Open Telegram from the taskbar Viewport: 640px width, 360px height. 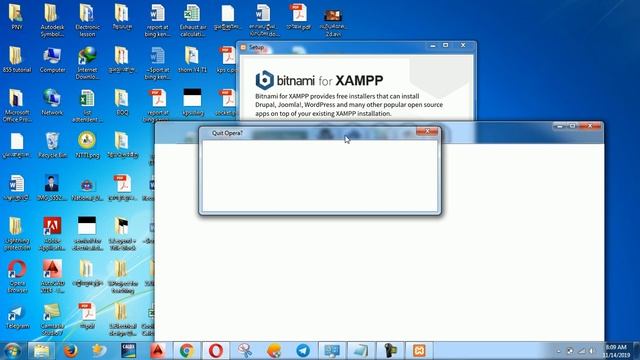point(303,351)
